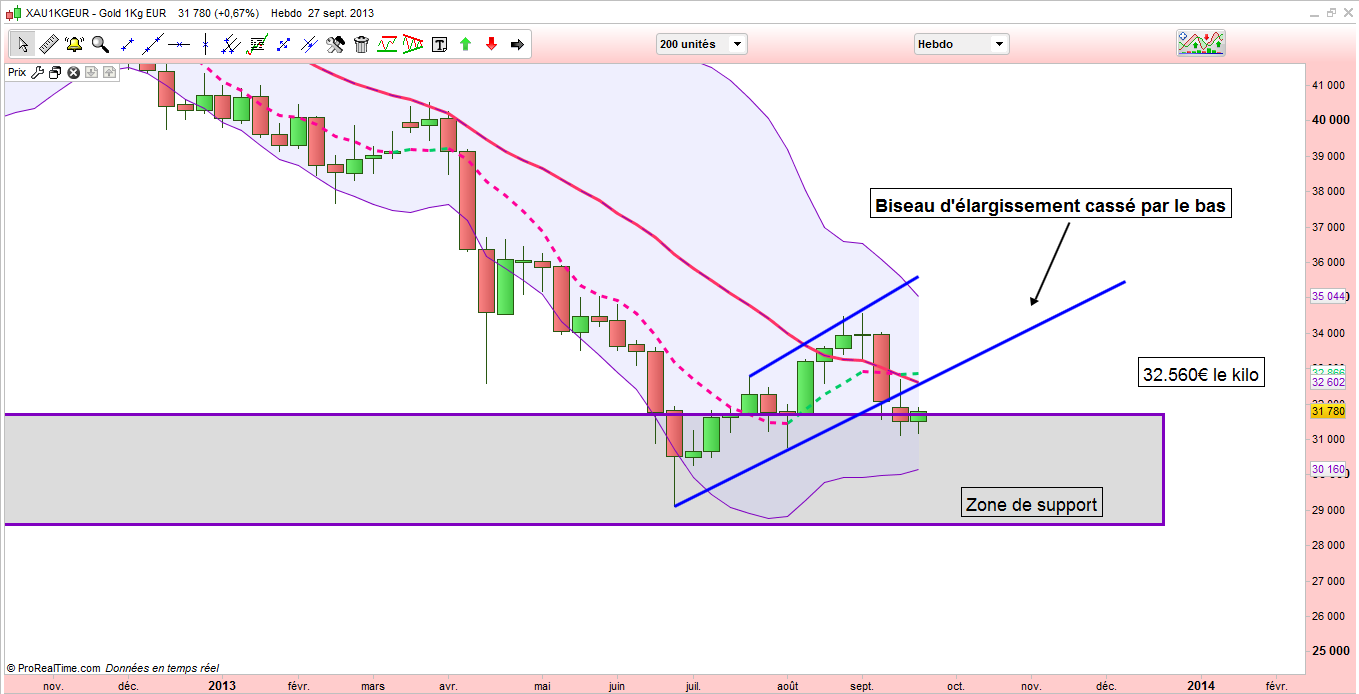This screenshot has width=1359, height=694.
Task: Select the blue dotted arrow line tool
Action: (x=283, y=44)
